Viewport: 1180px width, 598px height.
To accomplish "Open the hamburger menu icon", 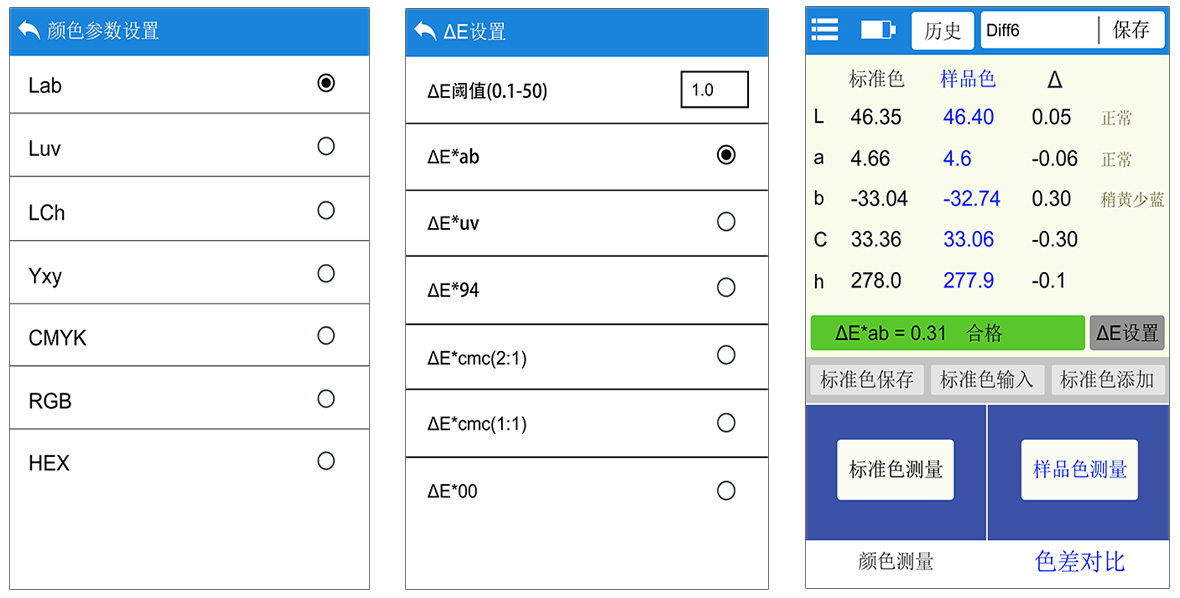I will pyautogui.click(x=825, y=29).
